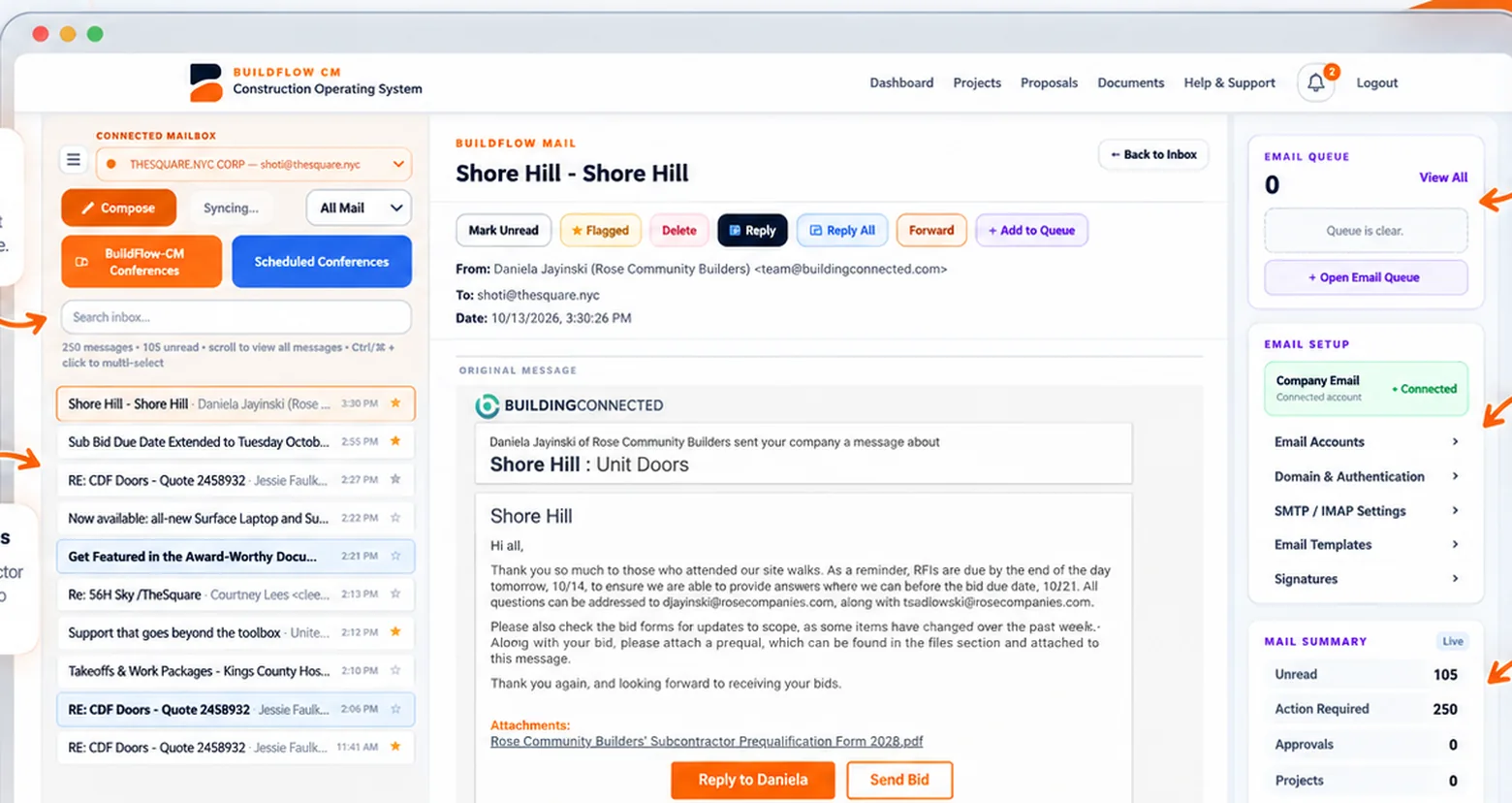The image size is (1512, 803).
Task: Open the connected mailbox dropdown
Action: [x=254, y=164]
